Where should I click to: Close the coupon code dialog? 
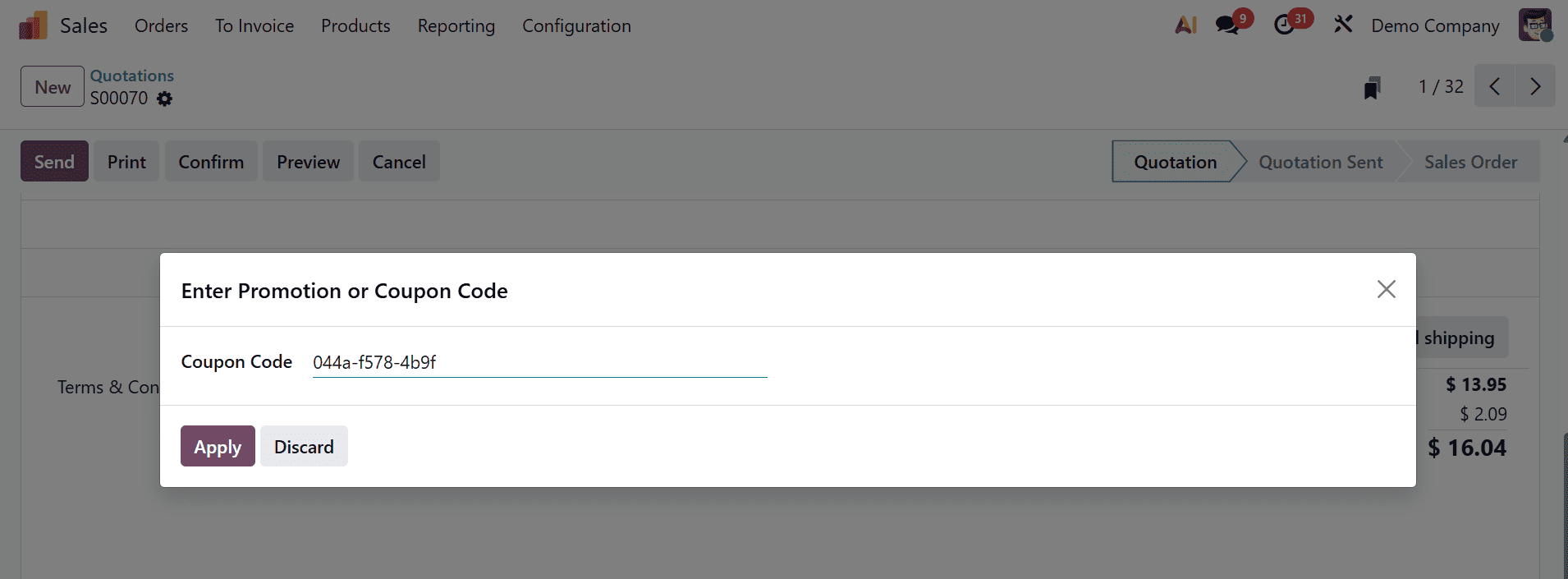click(1386, 289)
